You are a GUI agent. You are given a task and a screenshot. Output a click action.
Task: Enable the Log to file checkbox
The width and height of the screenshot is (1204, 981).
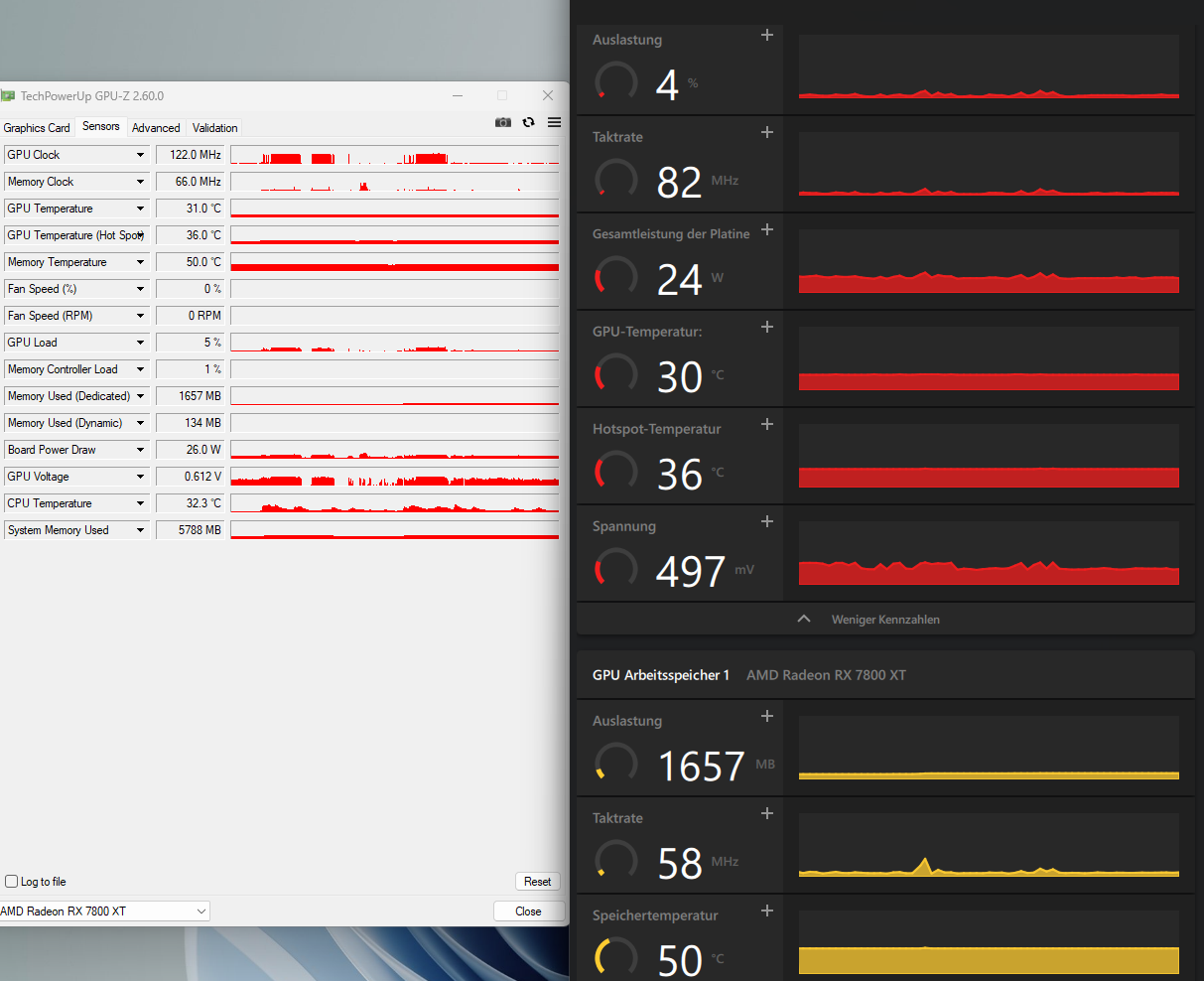(10, 881)
